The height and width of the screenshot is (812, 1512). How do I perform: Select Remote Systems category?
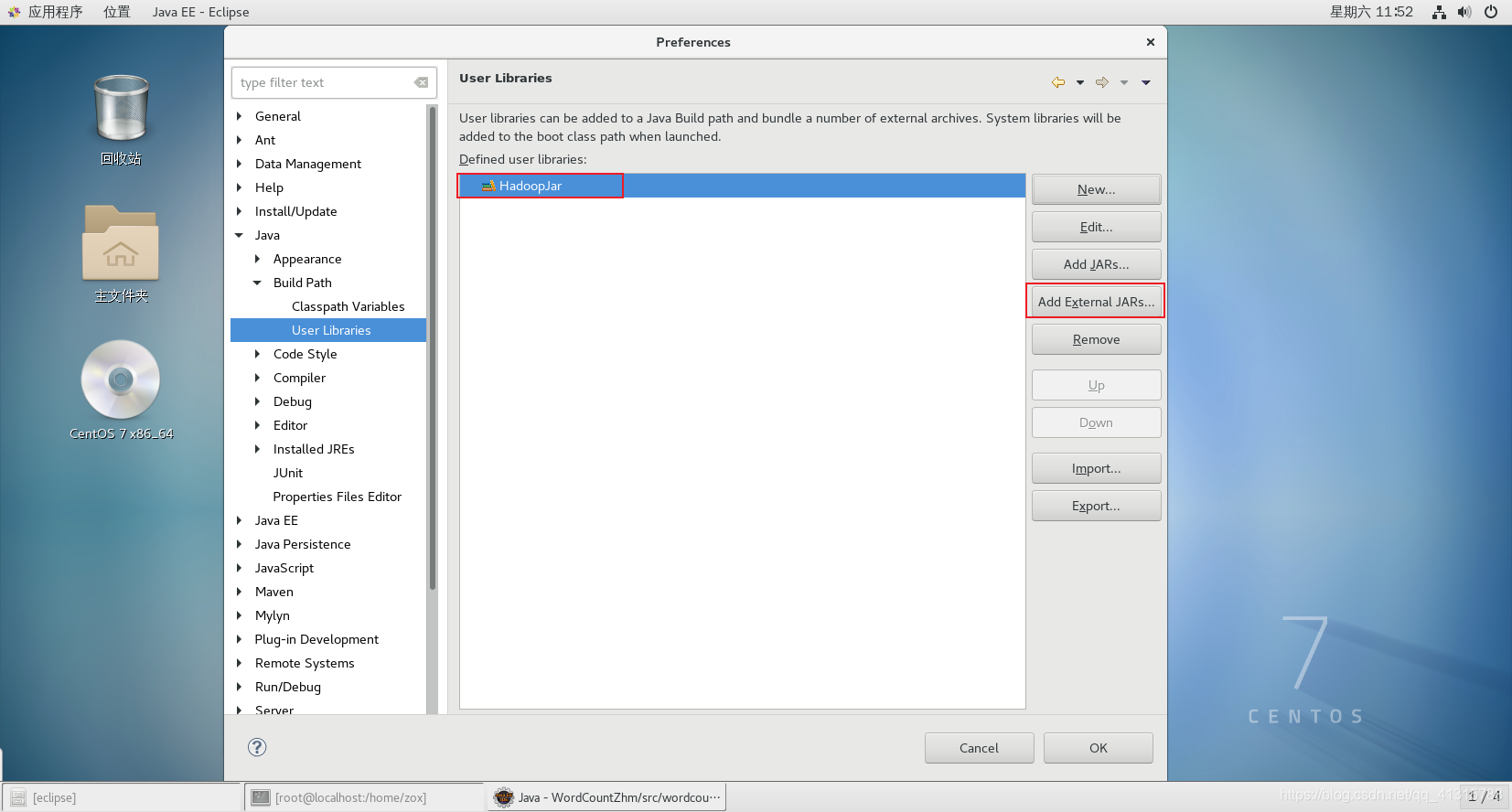(305, 663)
